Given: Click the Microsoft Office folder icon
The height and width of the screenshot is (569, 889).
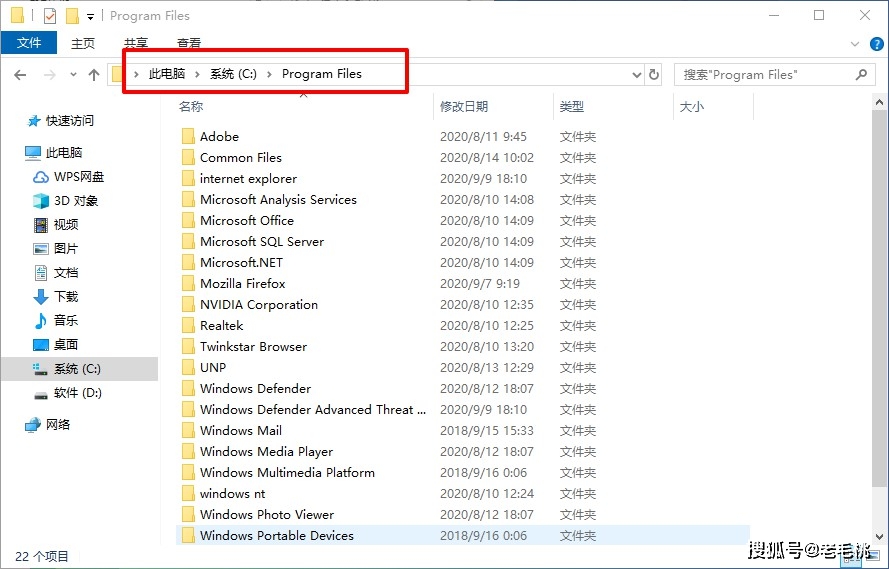Looking at the screenshot, I should click(x=188, y=220).
